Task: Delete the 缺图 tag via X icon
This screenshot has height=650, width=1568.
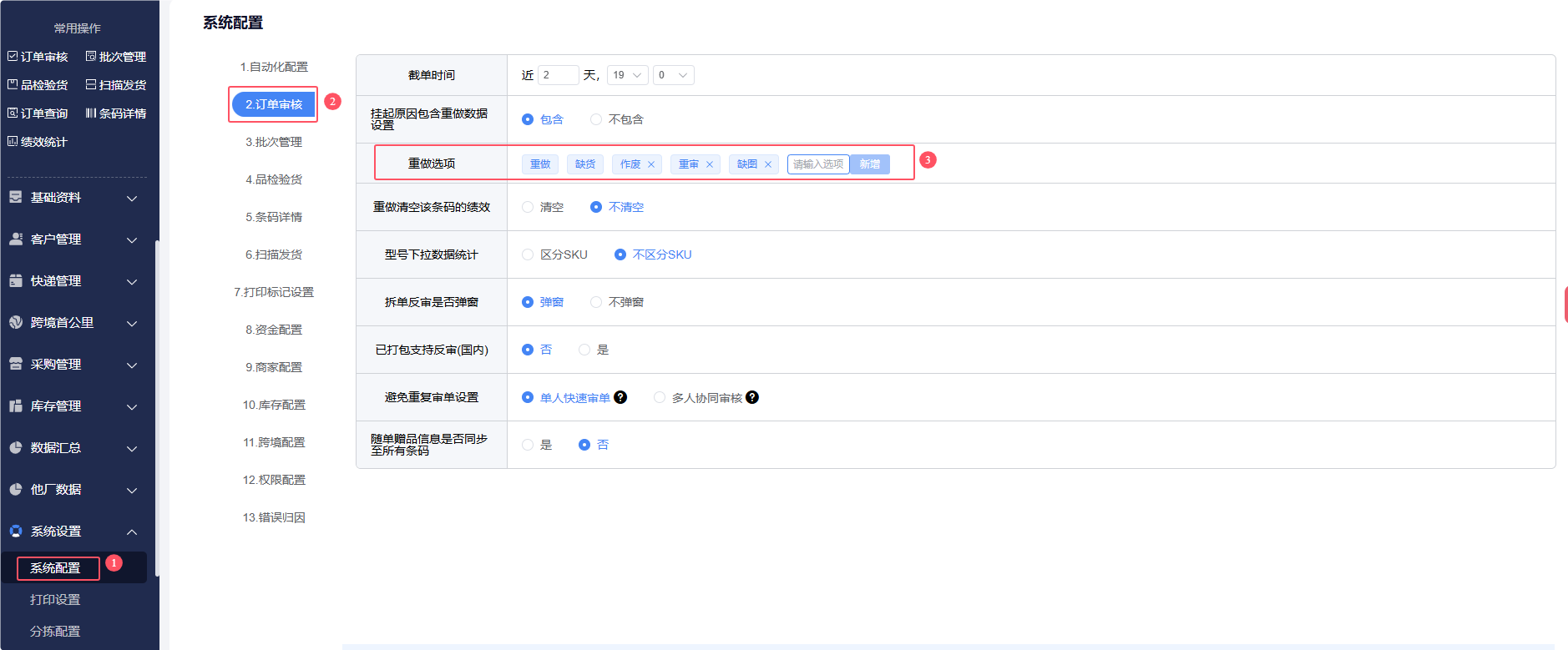Action: [x=768, y=164]
